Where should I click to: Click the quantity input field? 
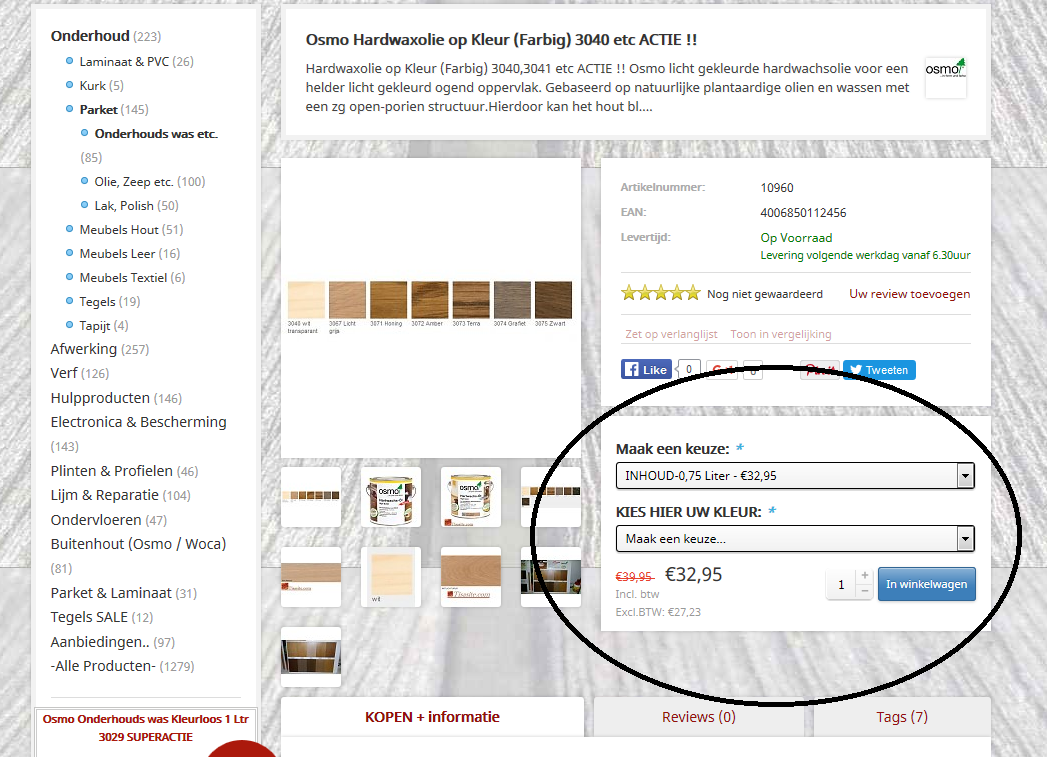click(841, 584)
